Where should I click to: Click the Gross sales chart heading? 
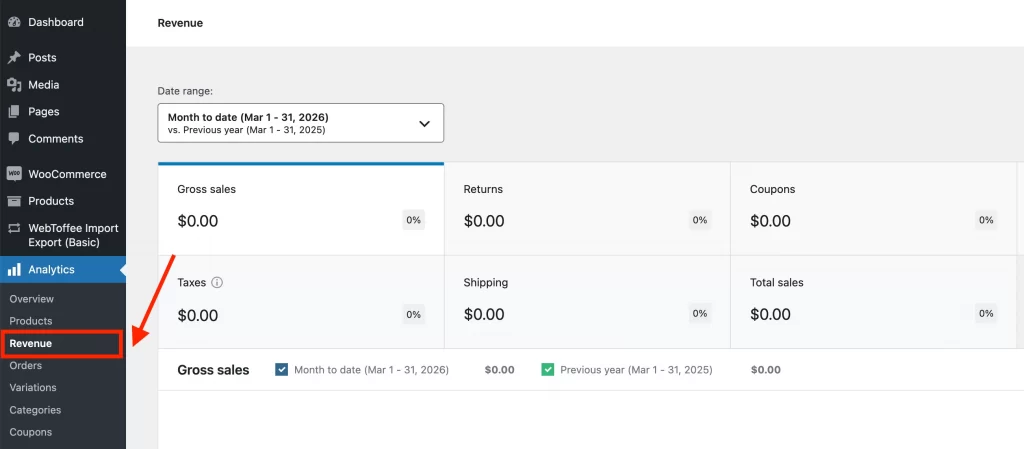(x=214, y=370)
